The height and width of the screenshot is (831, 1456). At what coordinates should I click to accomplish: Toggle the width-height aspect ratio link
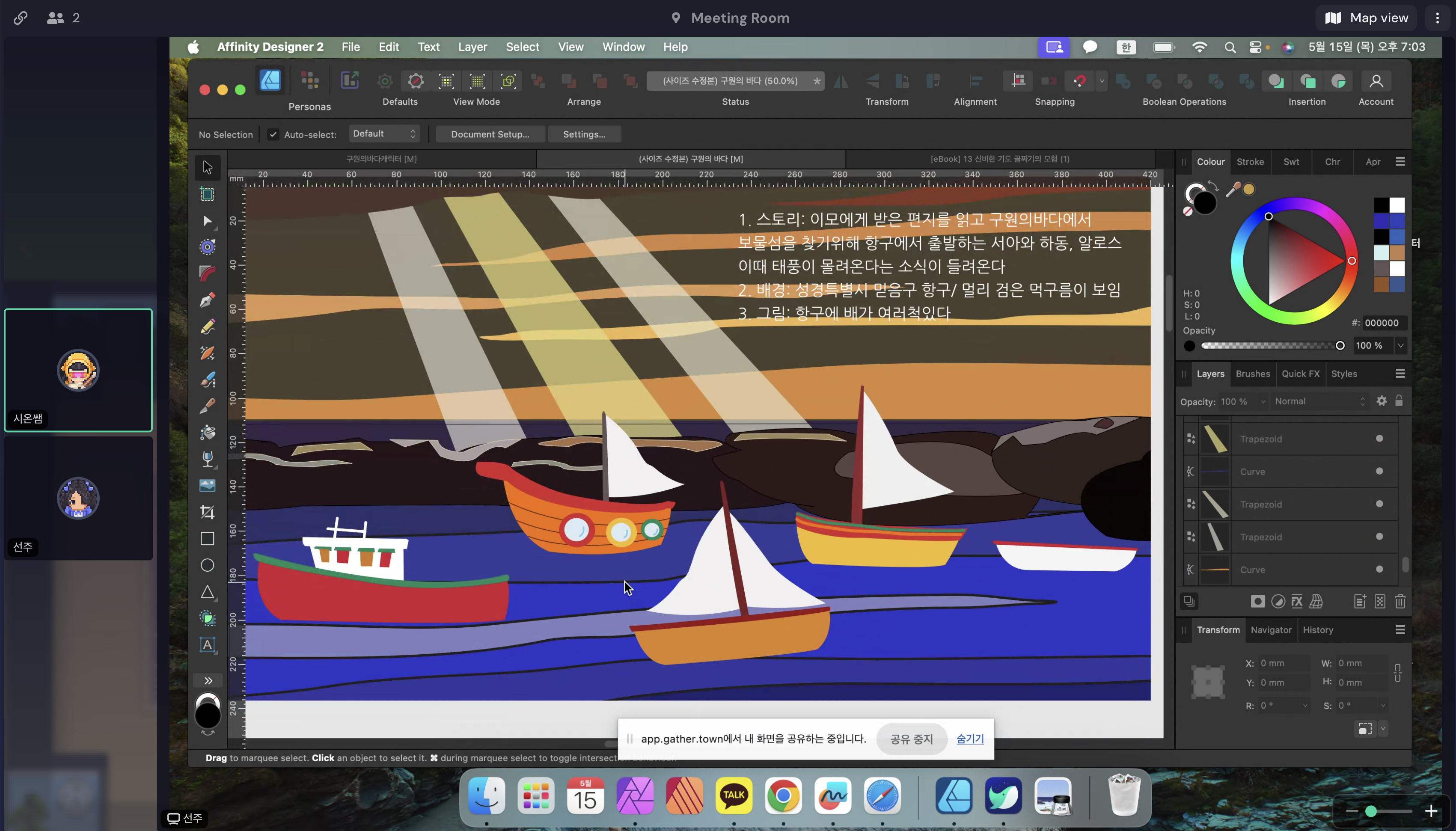point(1397,672)
